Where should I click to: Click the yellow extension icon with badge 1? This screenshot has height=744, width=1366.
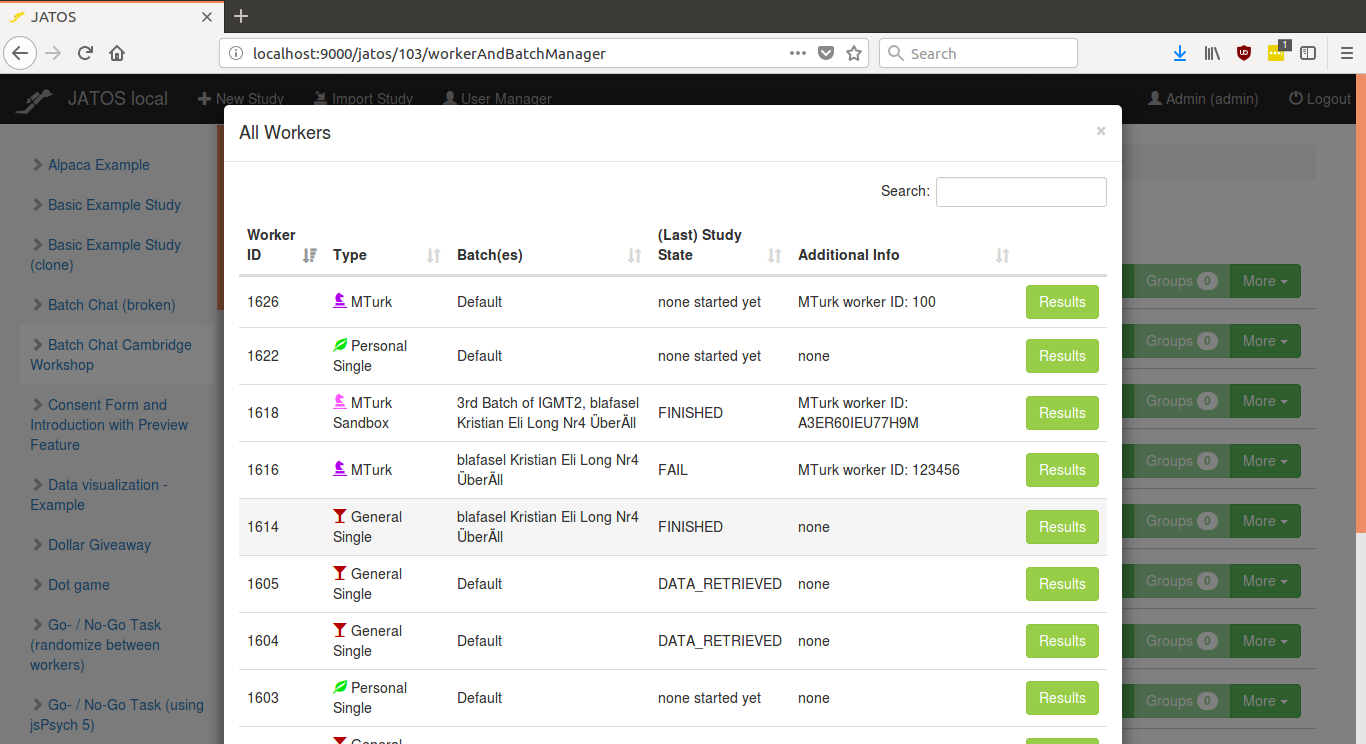click(1277, 52)
